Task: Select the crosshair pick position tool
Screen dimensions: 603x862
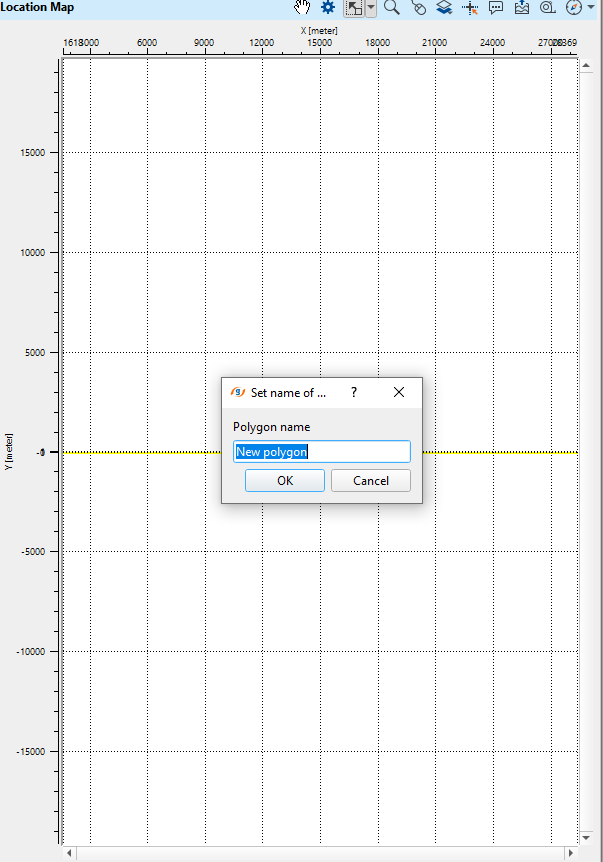Action: point(470,7)
